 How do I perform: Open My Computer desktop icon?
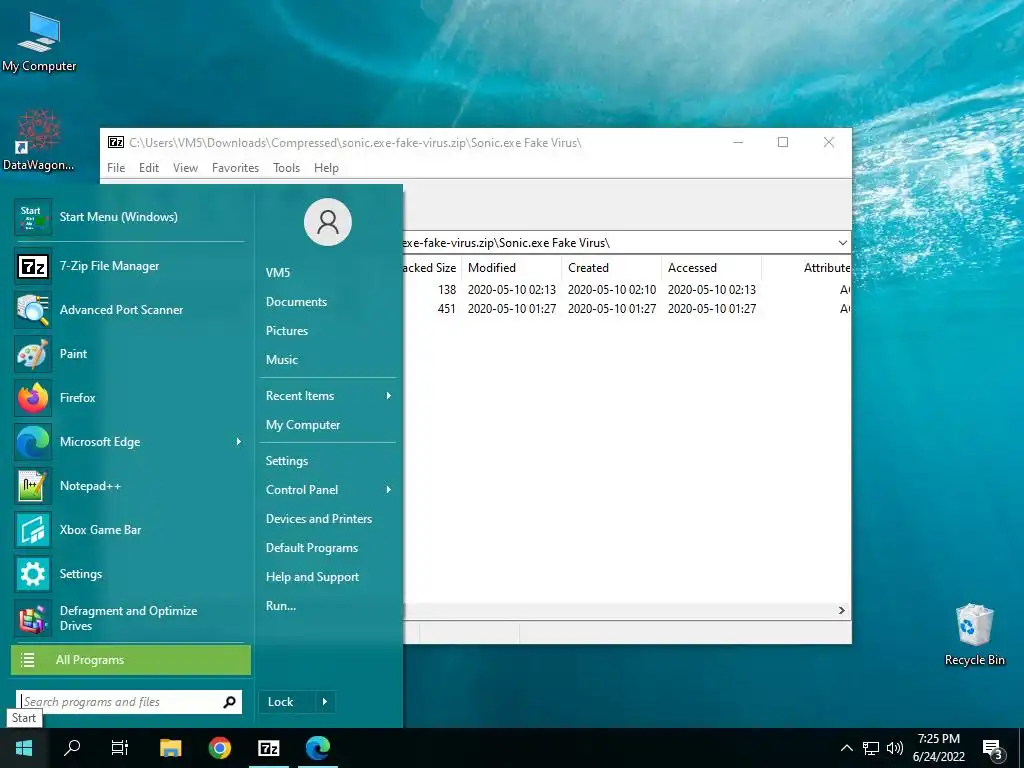pyautogui.click(x=39, y=41)
